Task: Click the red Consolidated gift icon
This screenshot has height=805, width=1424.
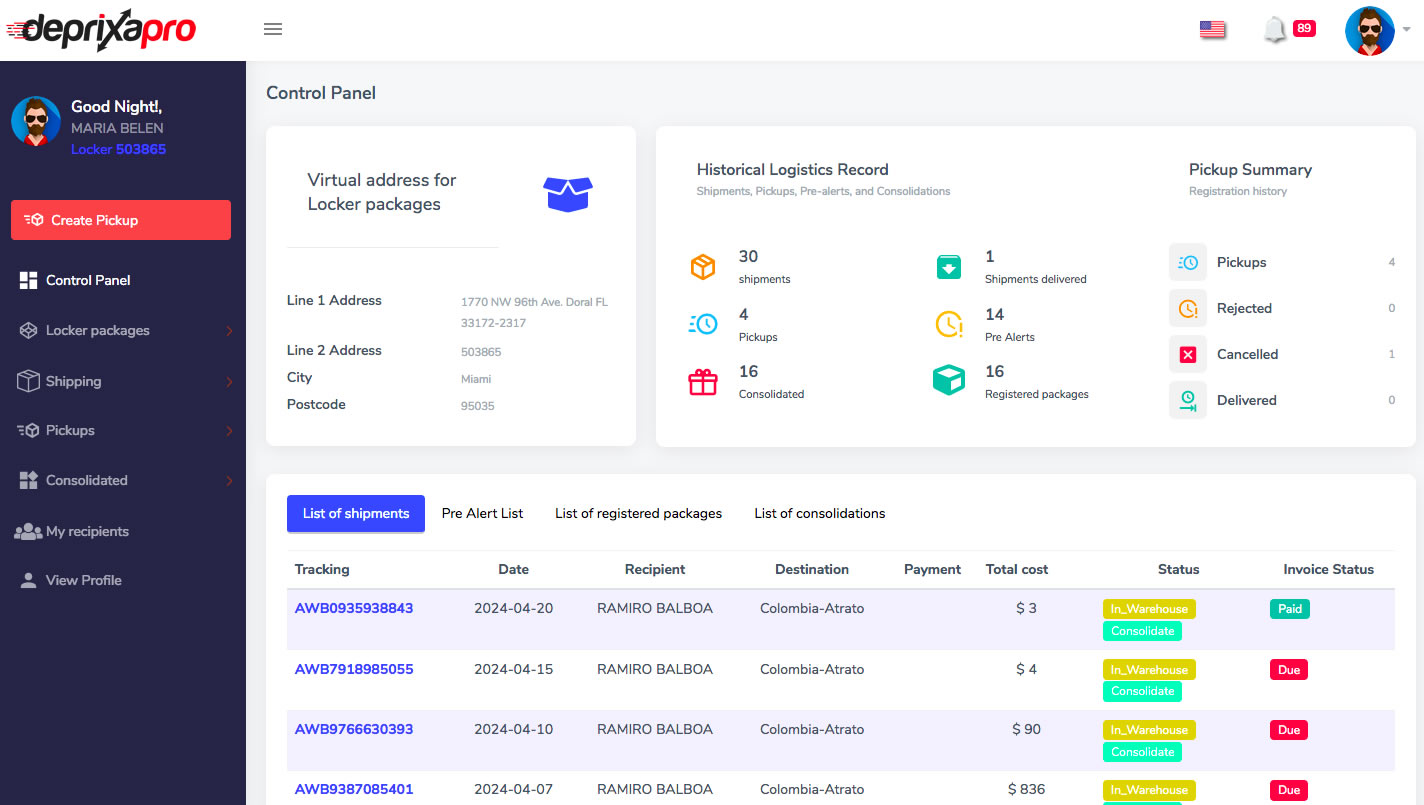Action: [x=703, y=382]
